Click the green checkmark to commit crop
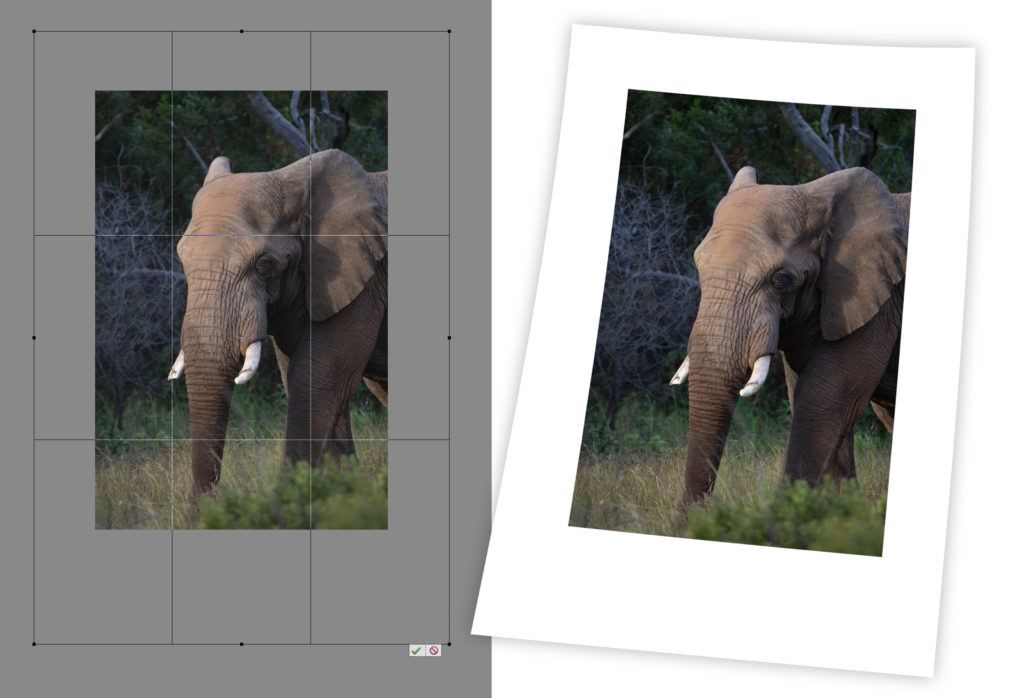Screen dimensions: 1024x698 pos(415,651)
